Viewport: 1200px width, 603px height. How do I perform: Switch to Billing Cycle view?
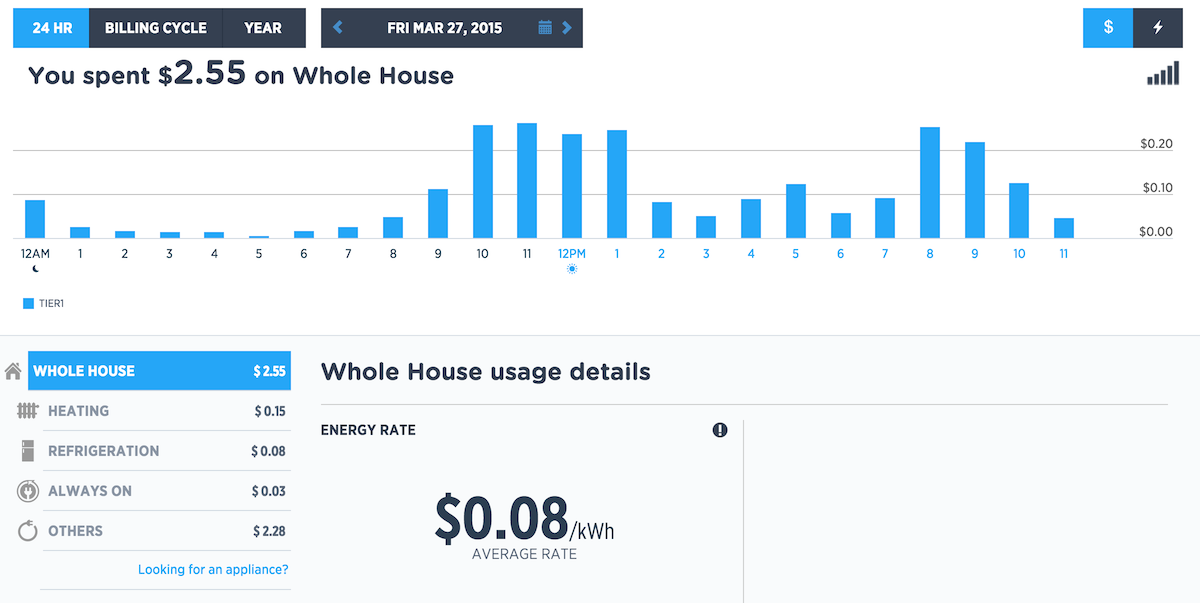(156, 28)
